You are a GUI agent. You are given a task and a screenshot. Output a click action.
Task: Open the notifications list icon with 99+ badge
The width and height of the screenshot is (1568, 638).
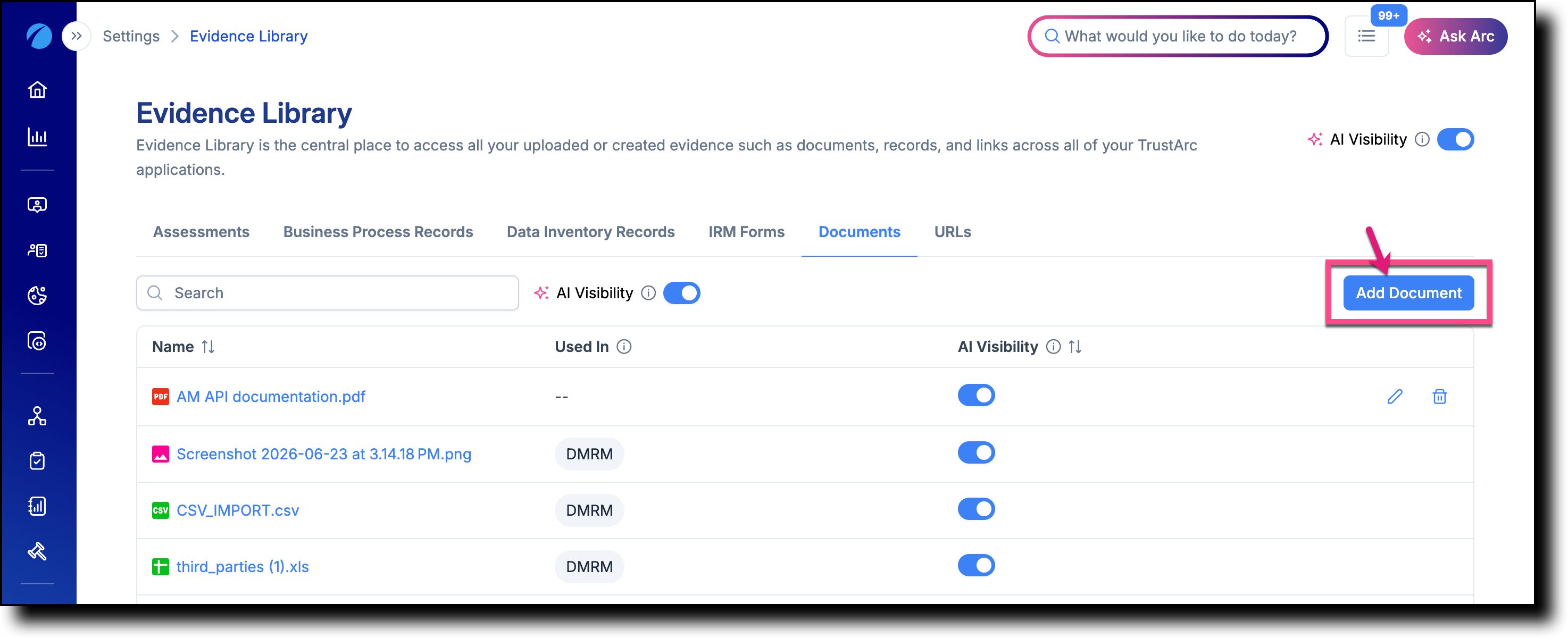(x=1366, y=37)
